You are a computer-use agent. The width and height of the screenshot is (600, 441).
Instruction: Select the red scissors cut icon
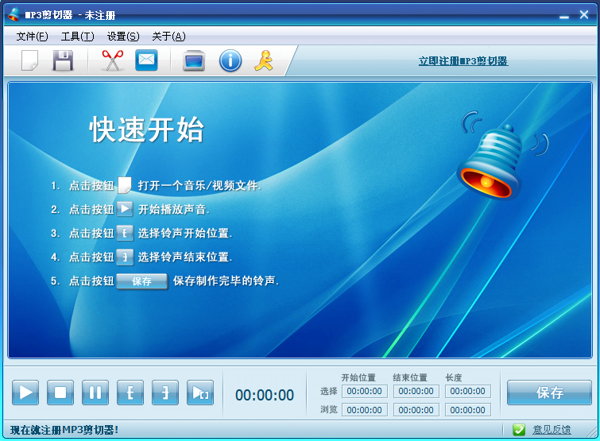(x=112, y=61)
